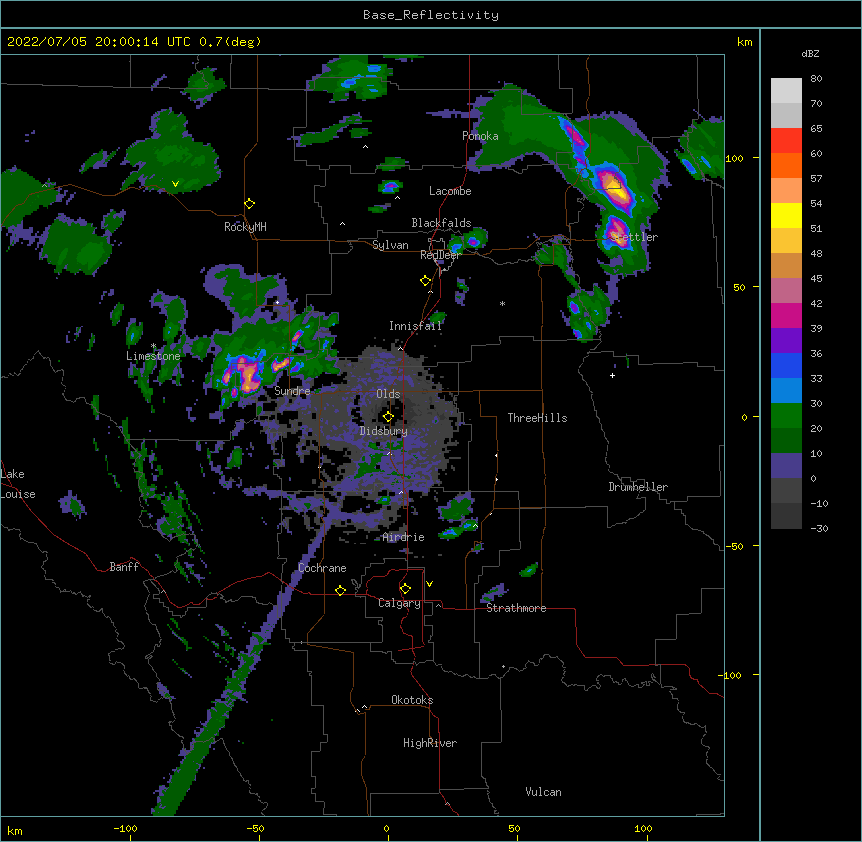Image resolution: width=862 pixels, height=842 pixels.
Task: Click the bright yellow 54 dBZ legend swatch
Action: coord(786,215)
